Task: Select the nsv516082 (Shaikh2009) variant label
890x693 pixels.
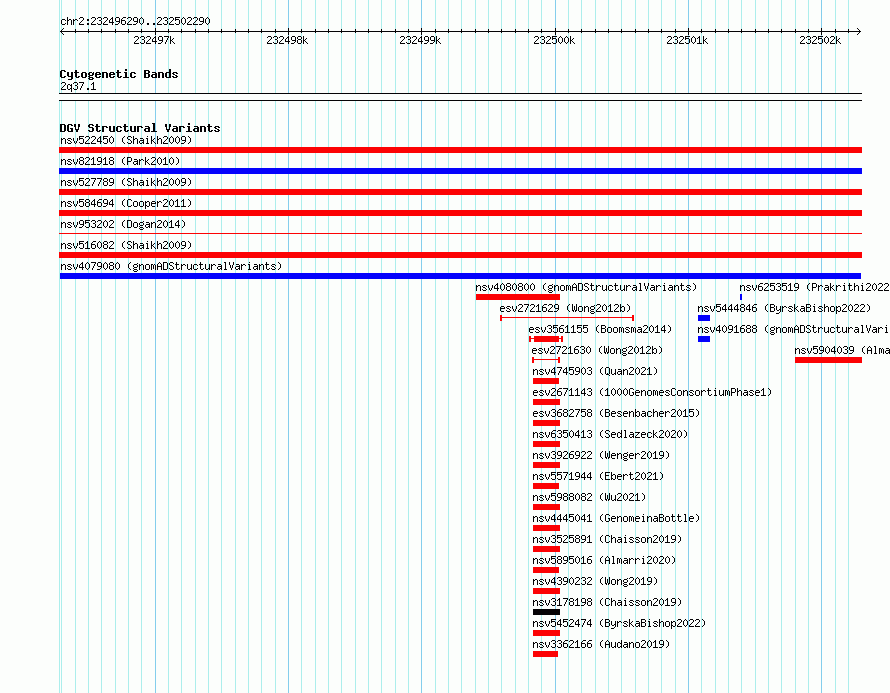Action: click(x=126, y=245)
